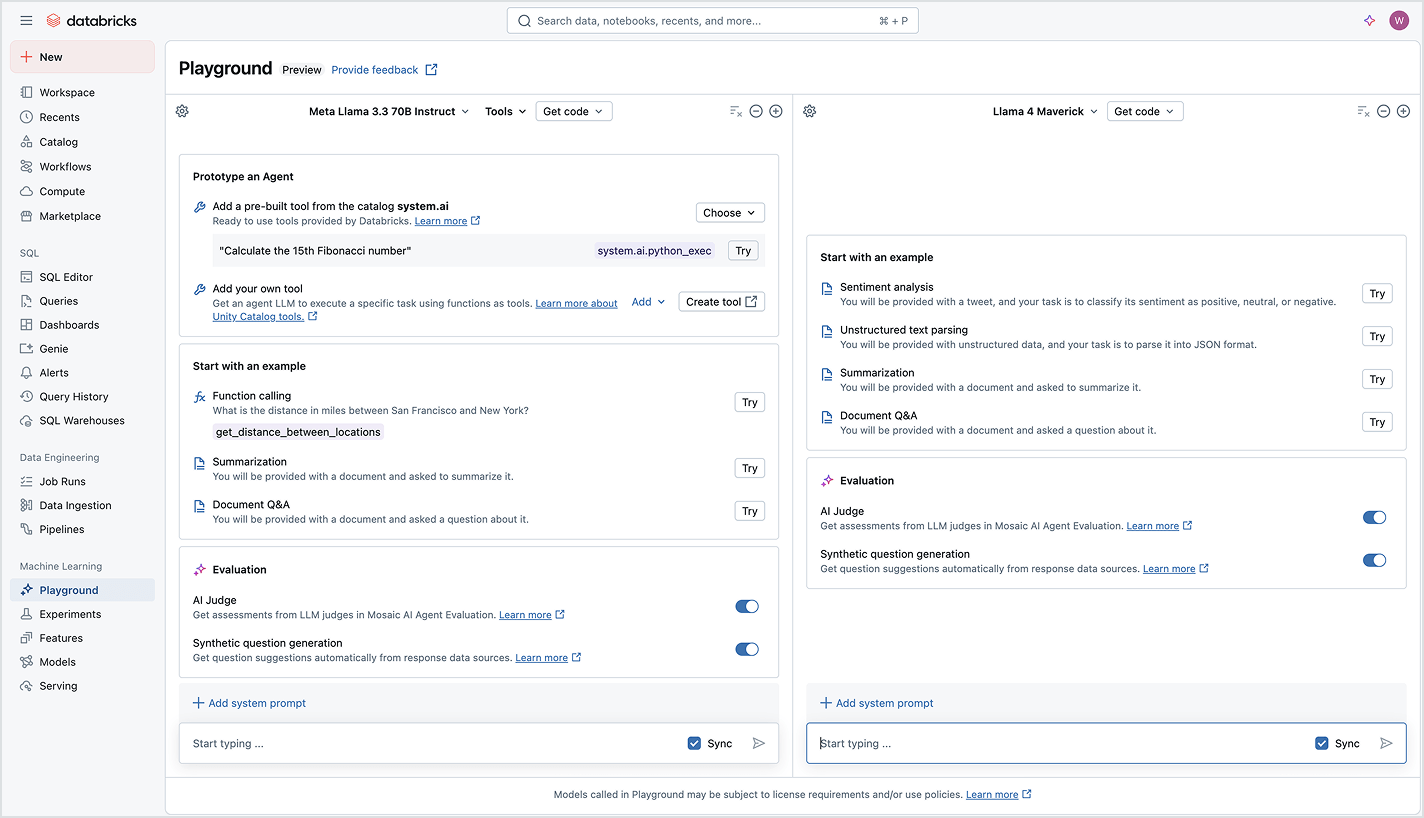Viewport: 1424px width, 818px height.
Task: Toggle Synthetic question generation in right pane
Action: coord(1374,560)
